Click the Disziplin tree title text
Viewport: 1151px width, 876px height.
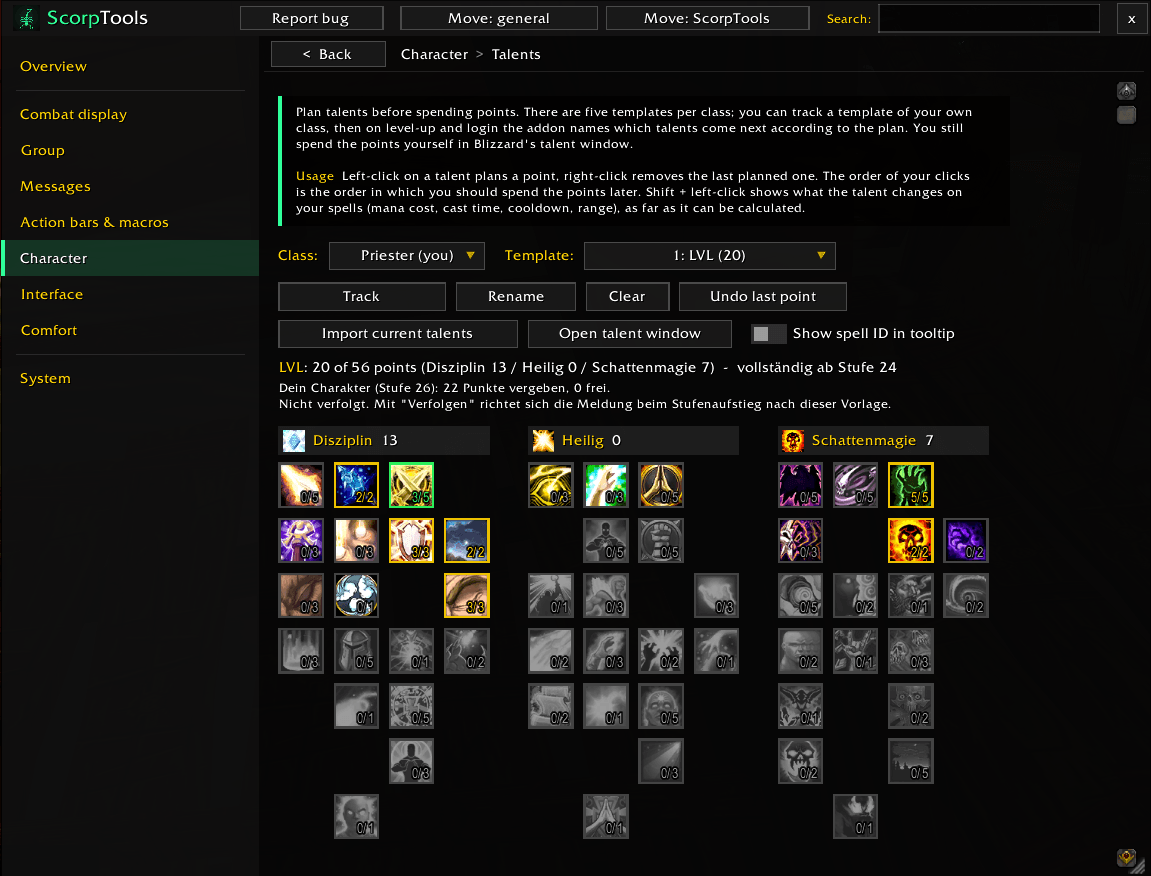point(342,441)
